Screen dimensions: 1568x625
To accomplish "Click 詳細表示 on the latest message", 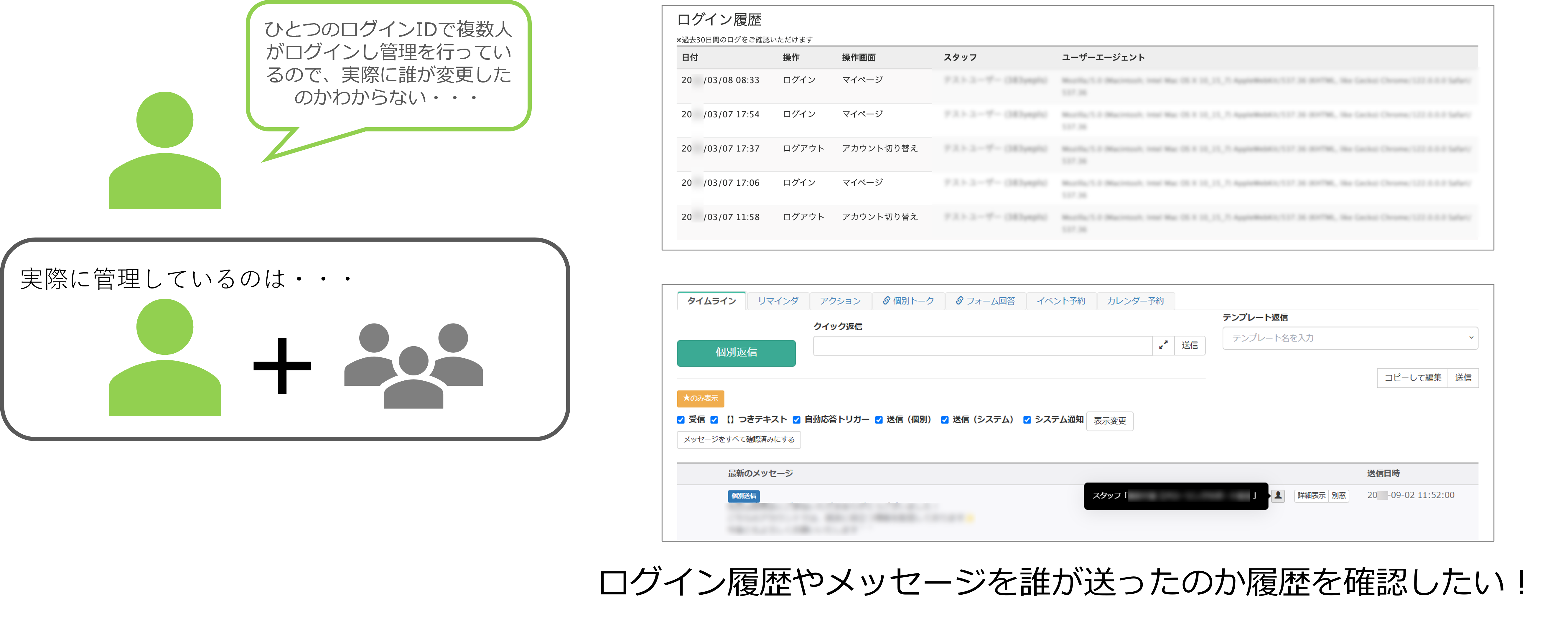I will coord(1310,495).
